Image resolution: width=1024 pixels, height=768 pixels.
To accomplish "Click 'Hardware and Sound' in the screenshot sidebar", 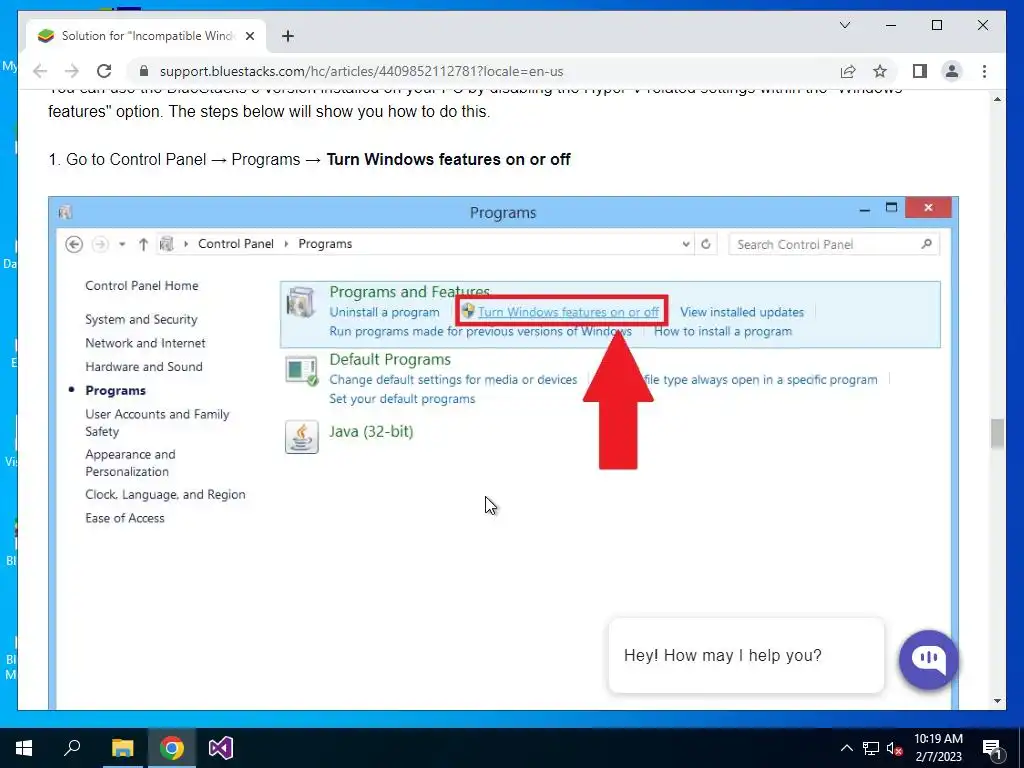I will click(144, 366).
